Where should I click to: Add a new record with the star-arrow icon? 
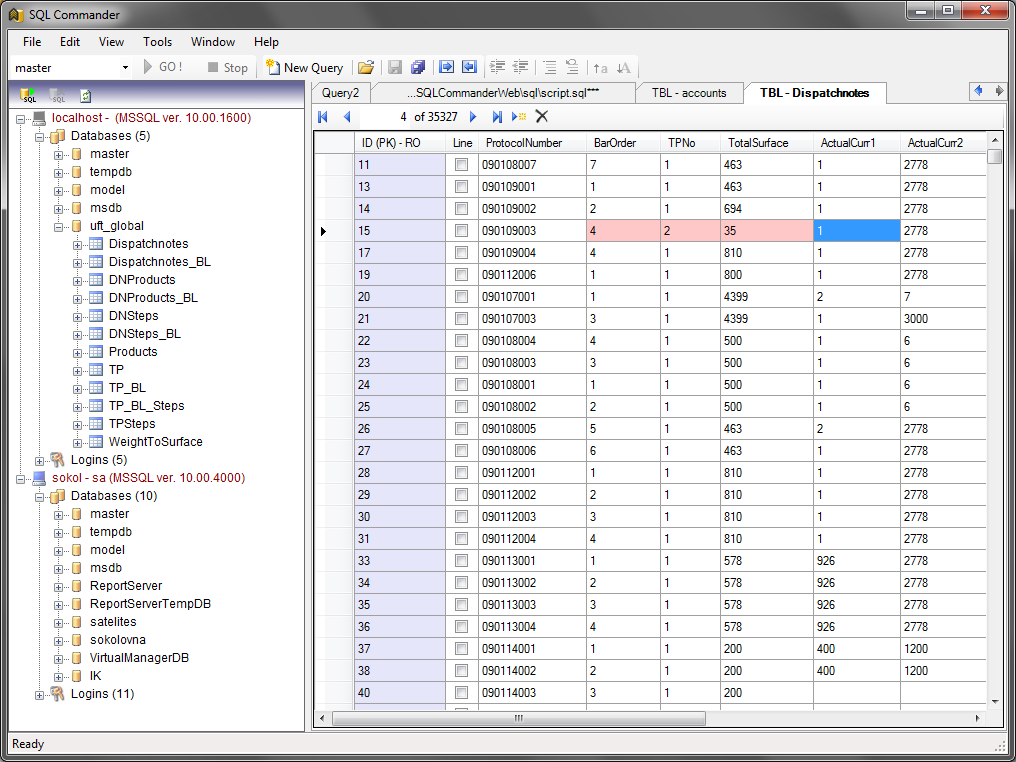[519, 117]
